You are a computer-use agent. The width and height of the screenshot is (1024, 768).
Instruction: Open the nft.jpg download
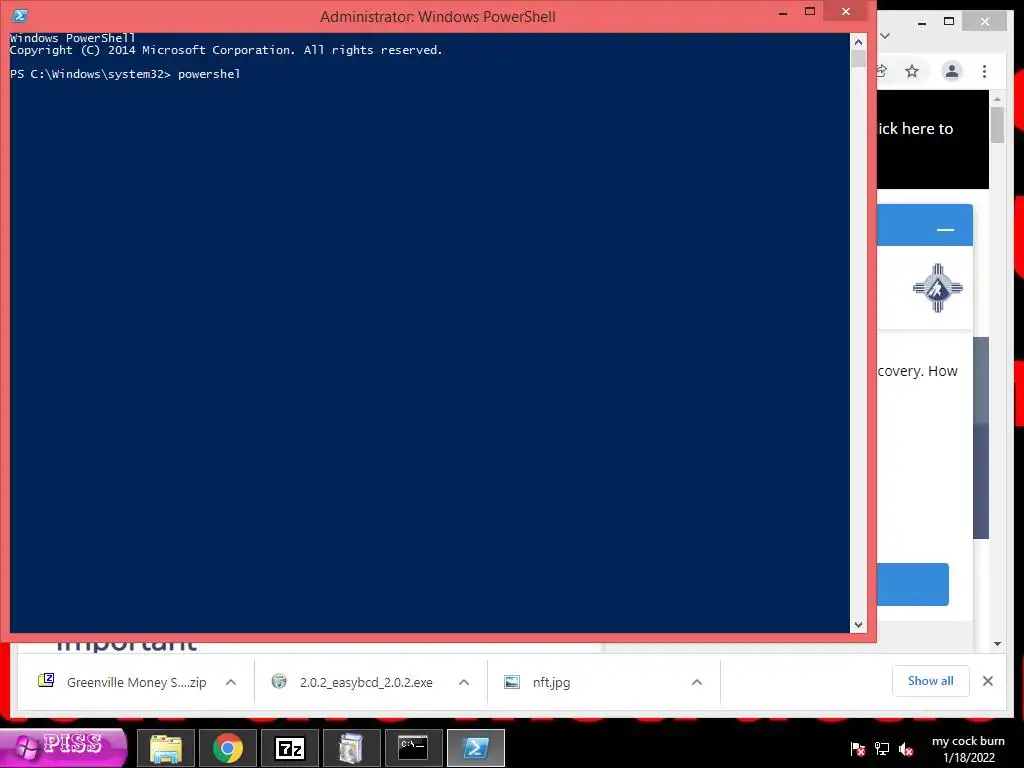(x=537, y=682)
